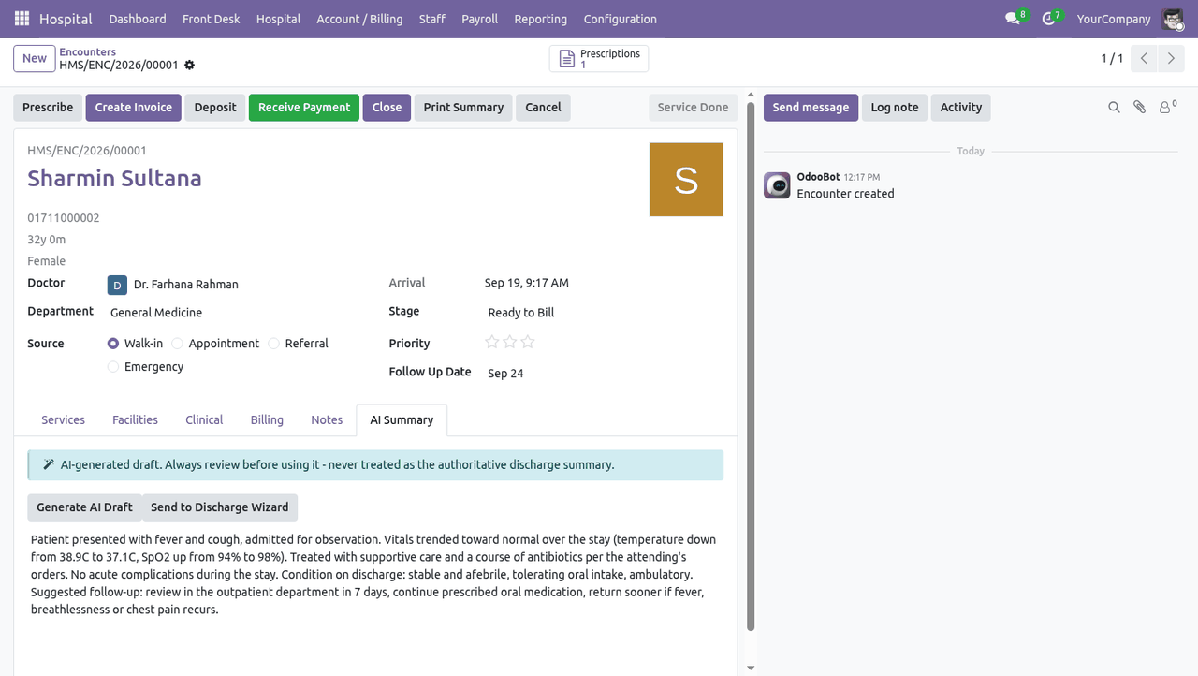This screenshot has width=1198, height=676.
Task: Show followers icon in chatter
Action: pyautogui.click(x=1166, y=107)
